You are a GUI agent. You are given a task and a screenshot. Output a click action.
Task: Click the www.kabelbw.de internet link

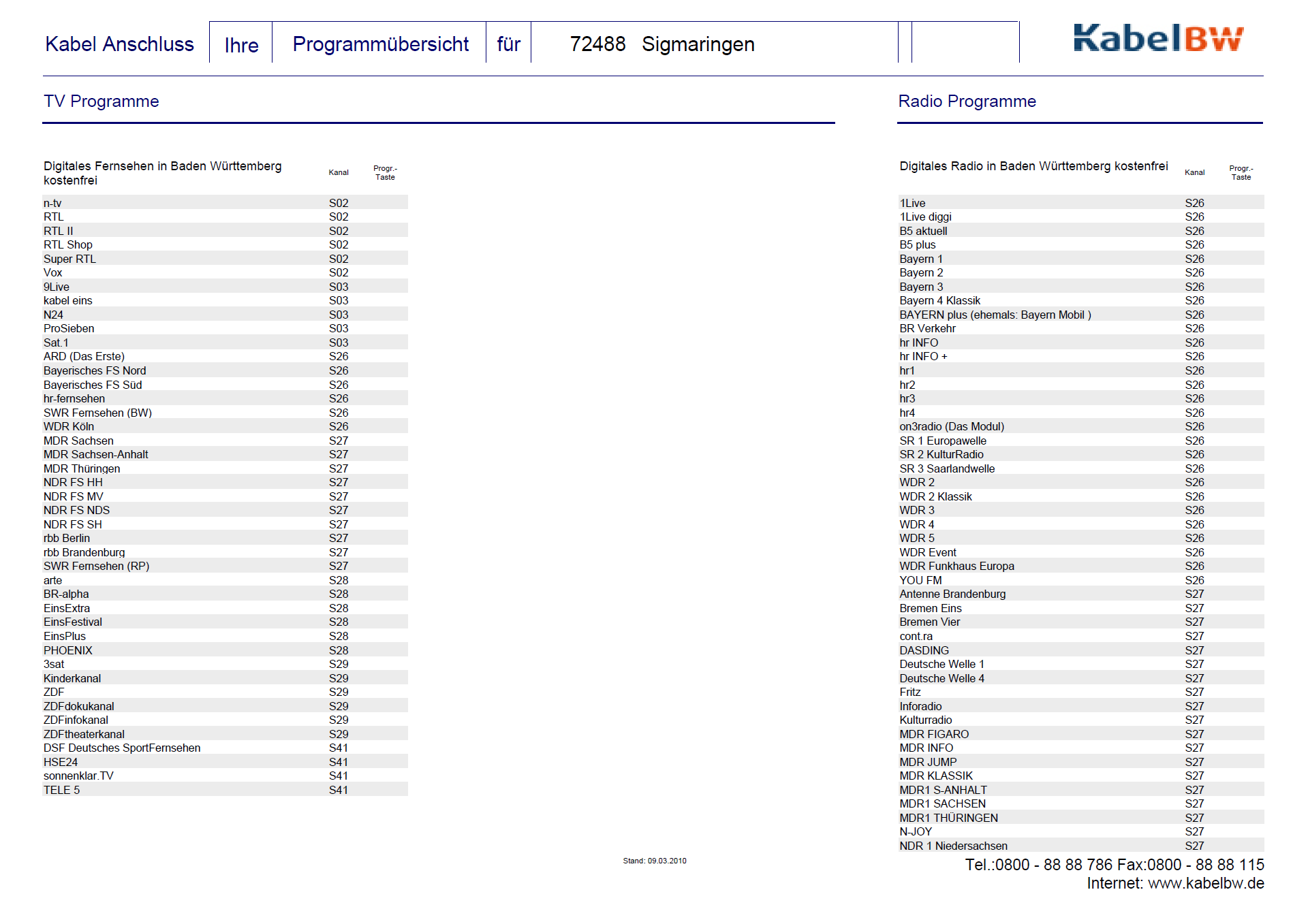(1205, 884)
